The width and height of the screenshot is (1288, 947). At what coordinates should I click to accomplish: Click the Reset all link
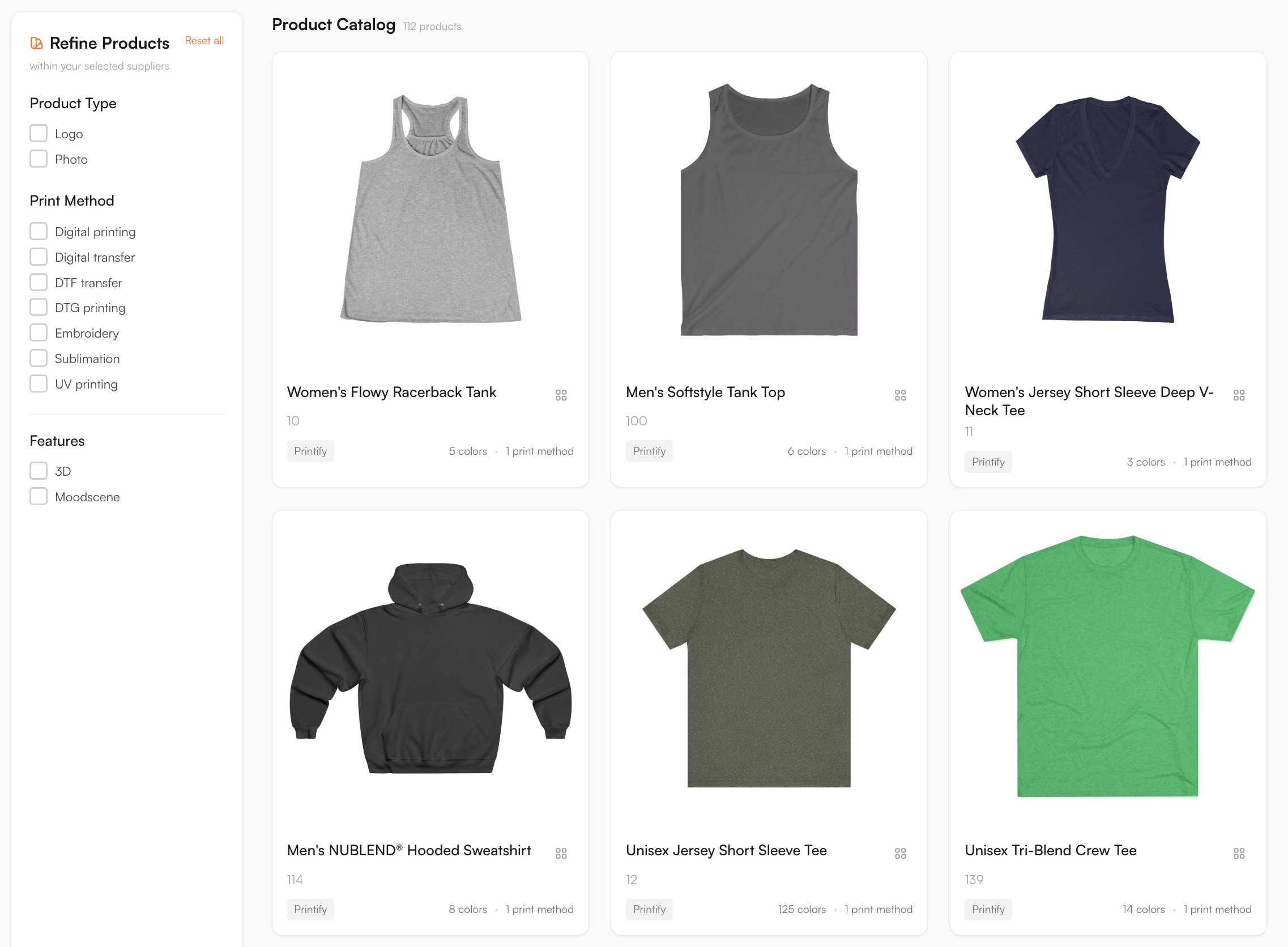click(204, 41)
